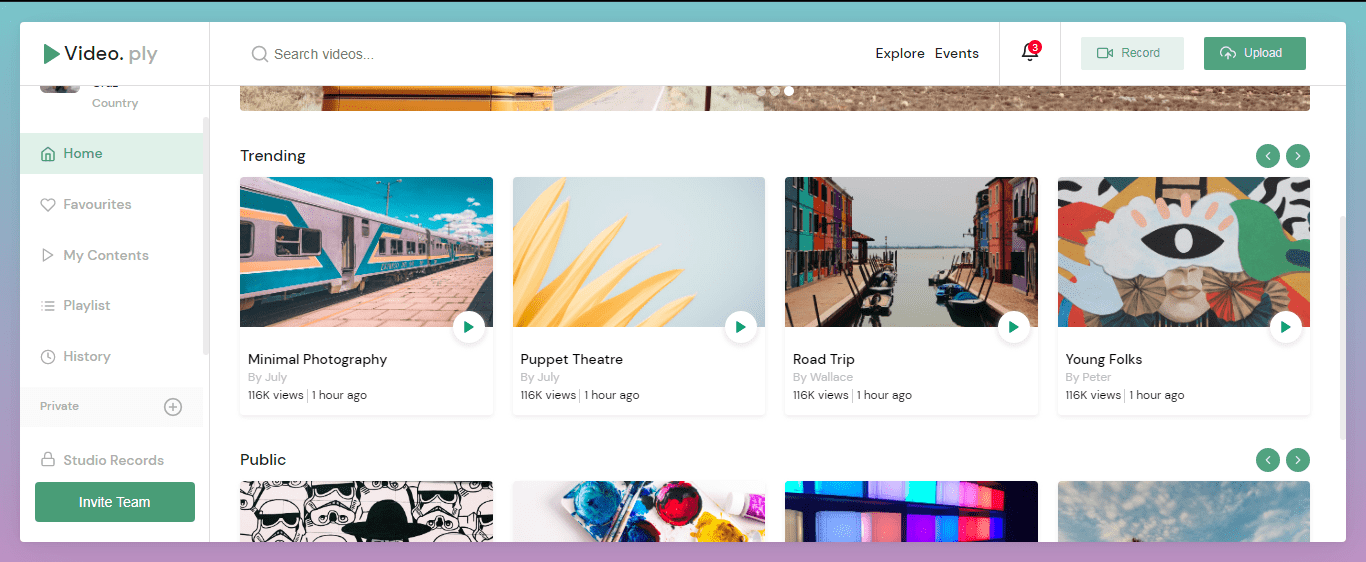Viewport: 1366px width, 562px height.
Task: Go to My Contents in sidebar
Action: [x=105, y=256]
